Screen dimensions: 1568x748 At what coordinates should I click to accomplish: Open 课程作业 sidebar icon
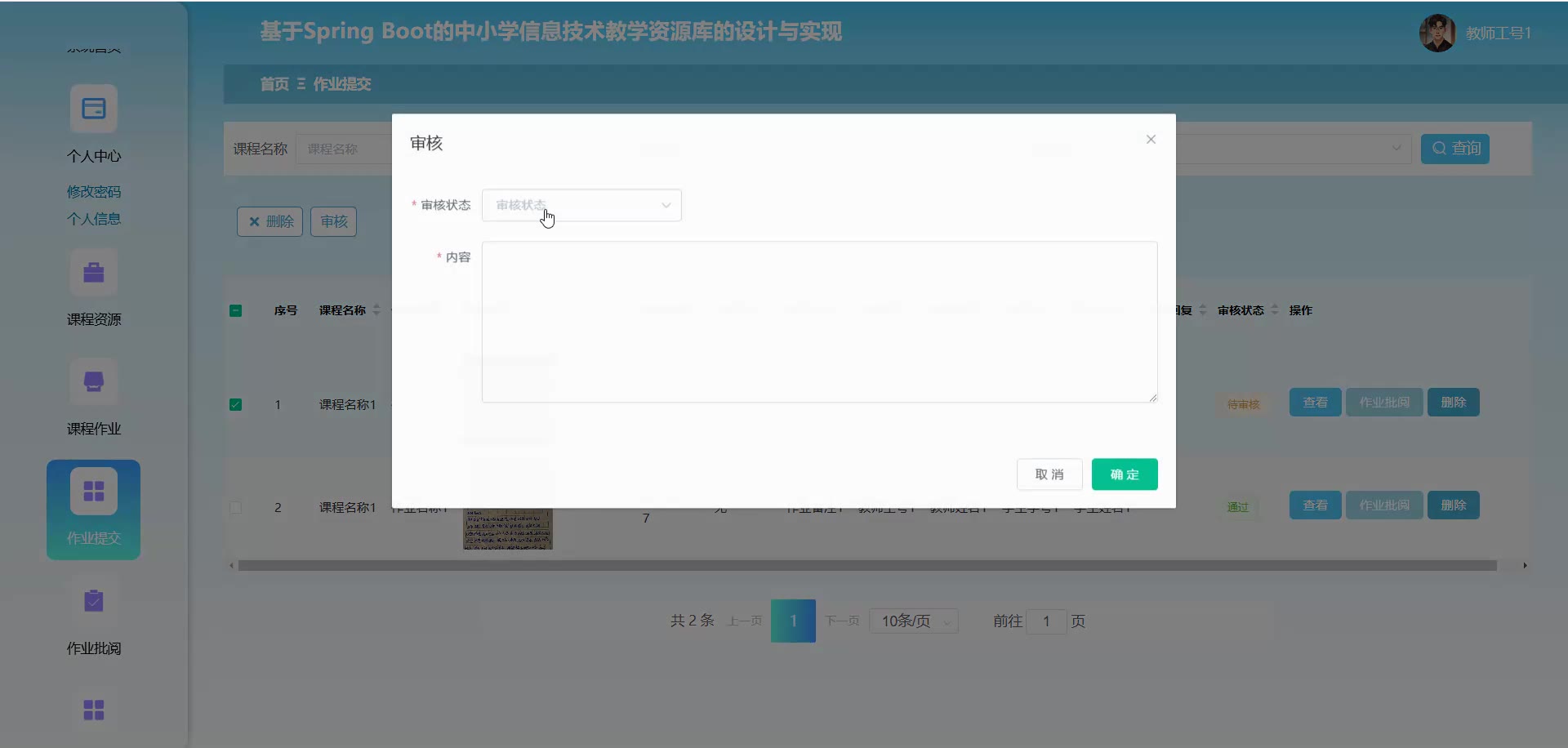(x=94, y=381)
